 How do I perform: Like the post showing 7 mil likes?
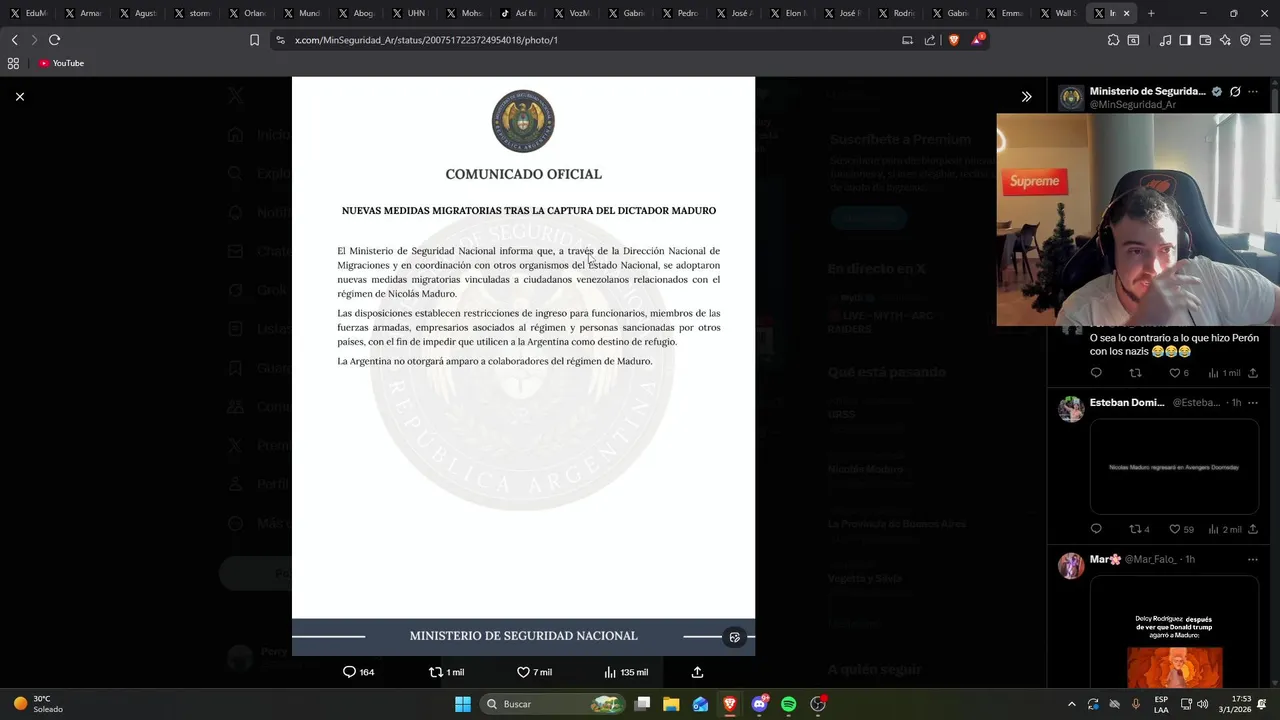coord(534,672)
